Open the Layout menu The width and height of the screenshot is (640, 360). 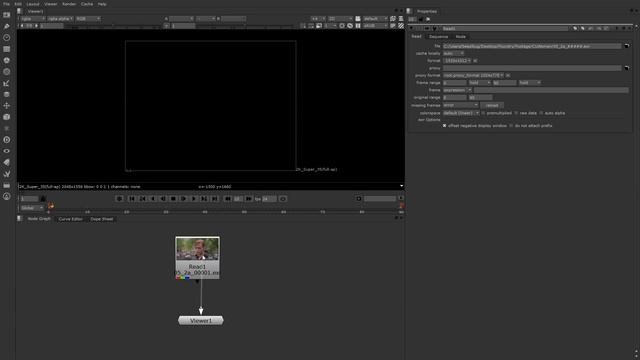click(33, 4)
